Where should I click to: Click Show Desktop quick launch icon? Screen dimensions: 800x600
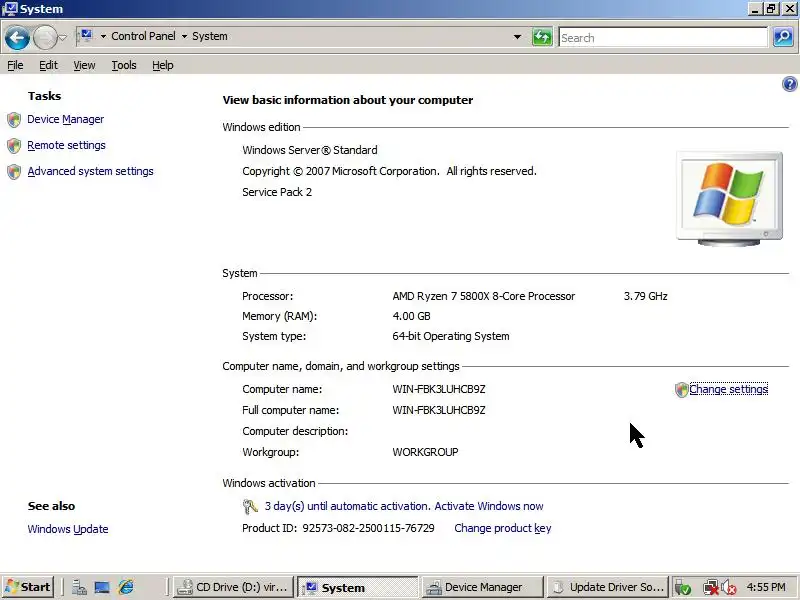point(102,587)
